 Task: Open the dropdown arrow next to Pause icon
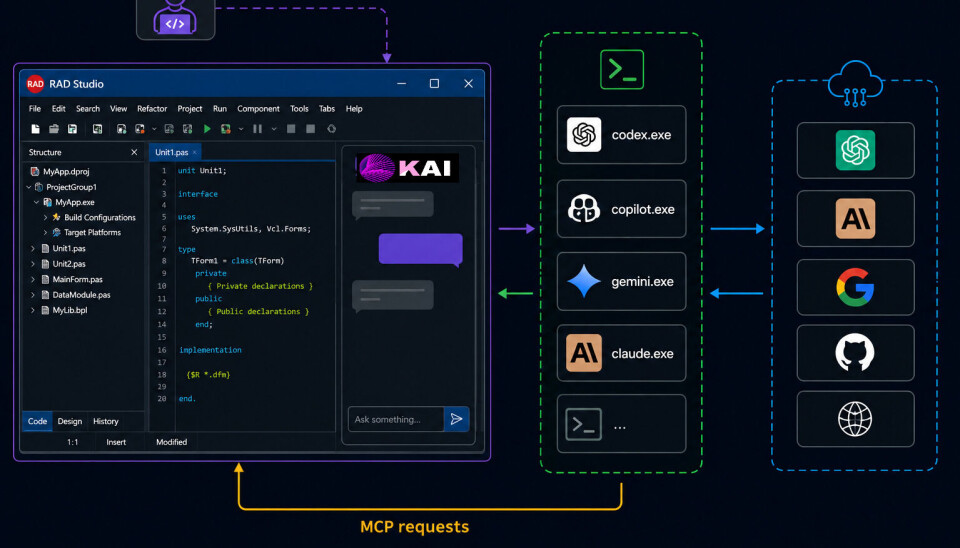pos(274,129)
